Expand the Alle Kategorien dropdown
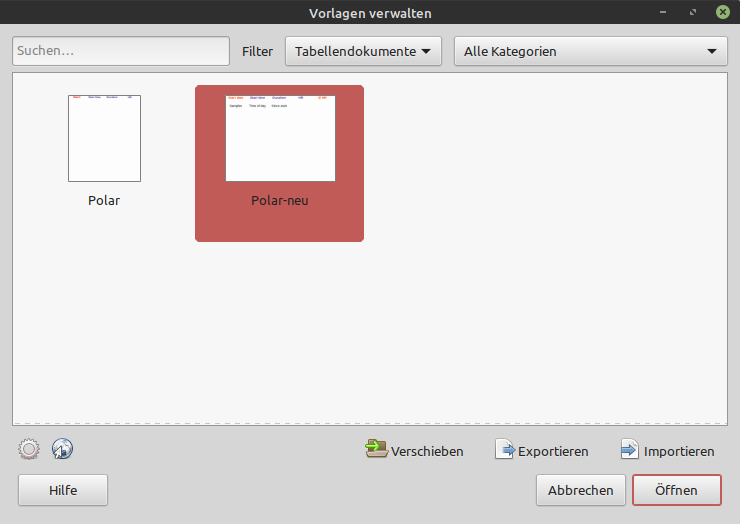The image size is (740, 524). 591,51
